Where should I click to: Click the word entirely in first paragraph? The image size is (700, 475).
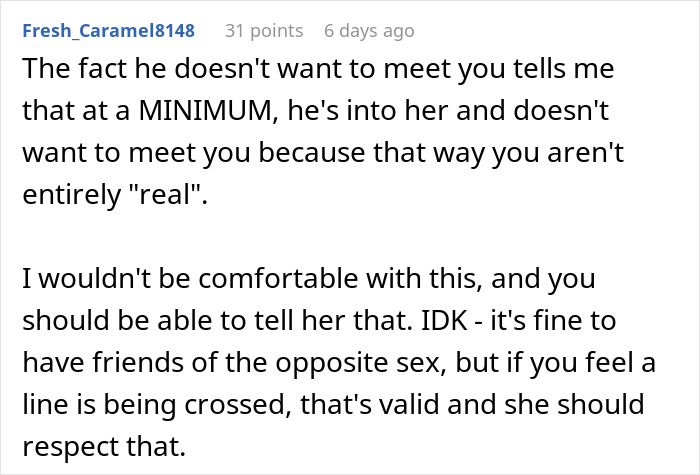[71, 196]
